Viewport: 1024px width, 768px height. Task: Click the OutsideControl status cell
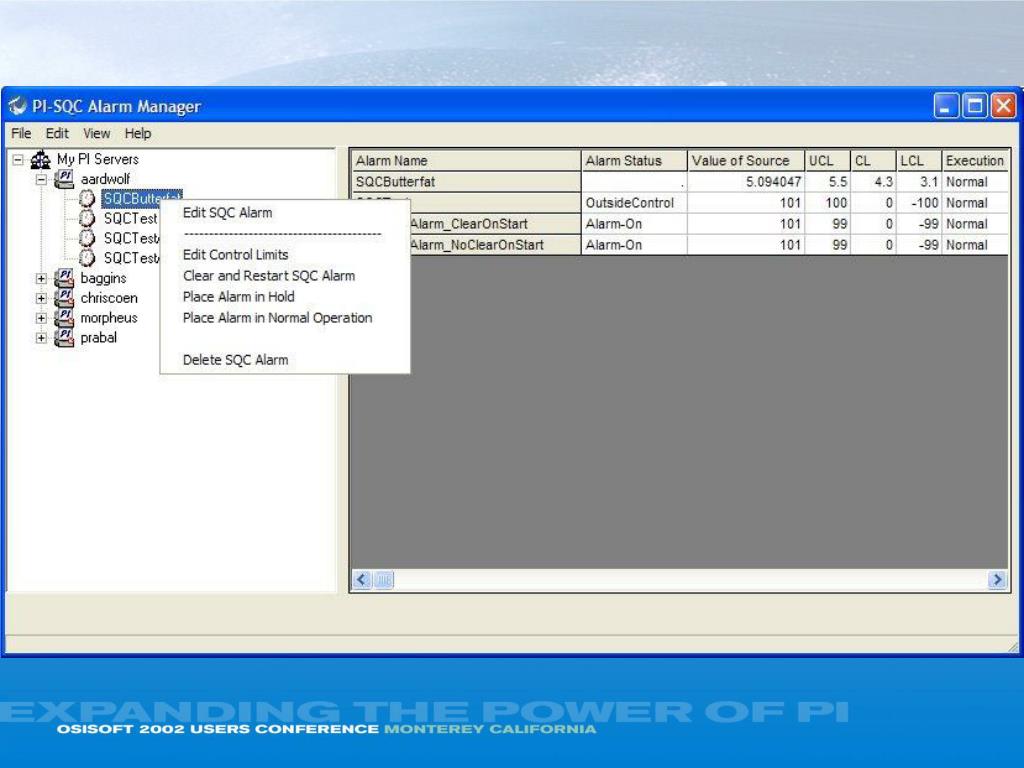[x=633, y=202]
